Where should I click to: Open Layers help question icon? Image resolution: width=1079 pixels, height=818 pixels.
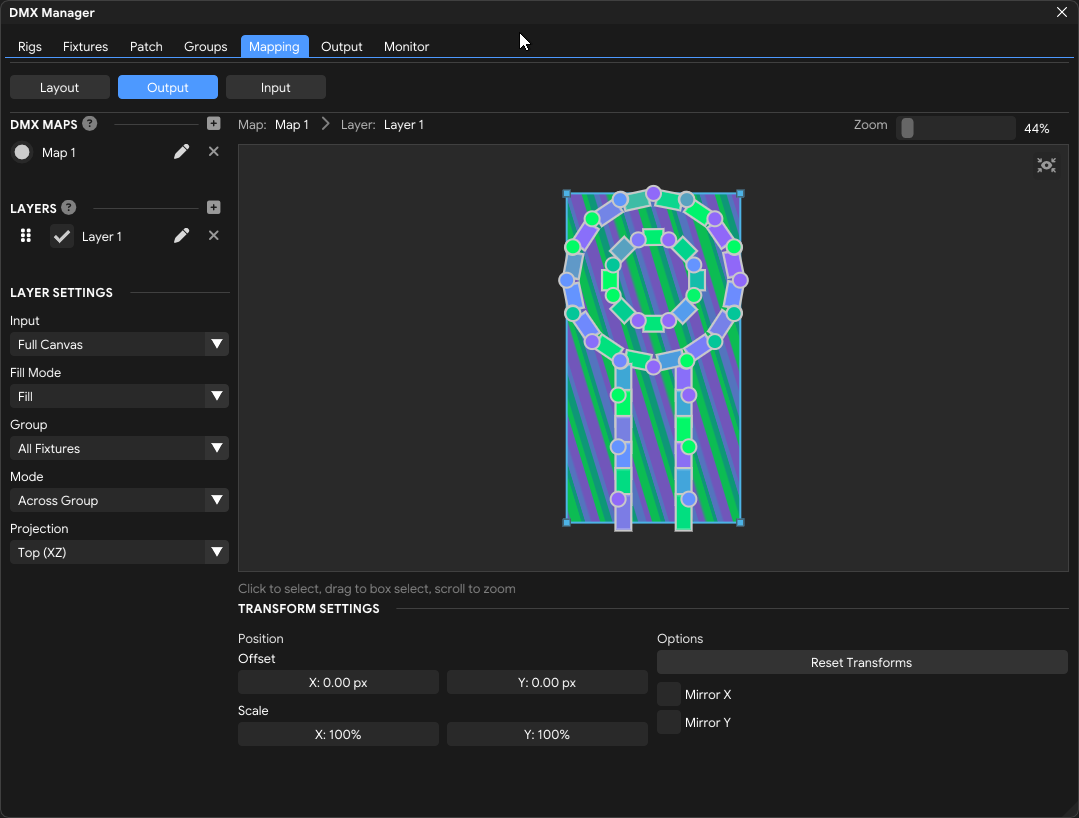tap(69, 207)
